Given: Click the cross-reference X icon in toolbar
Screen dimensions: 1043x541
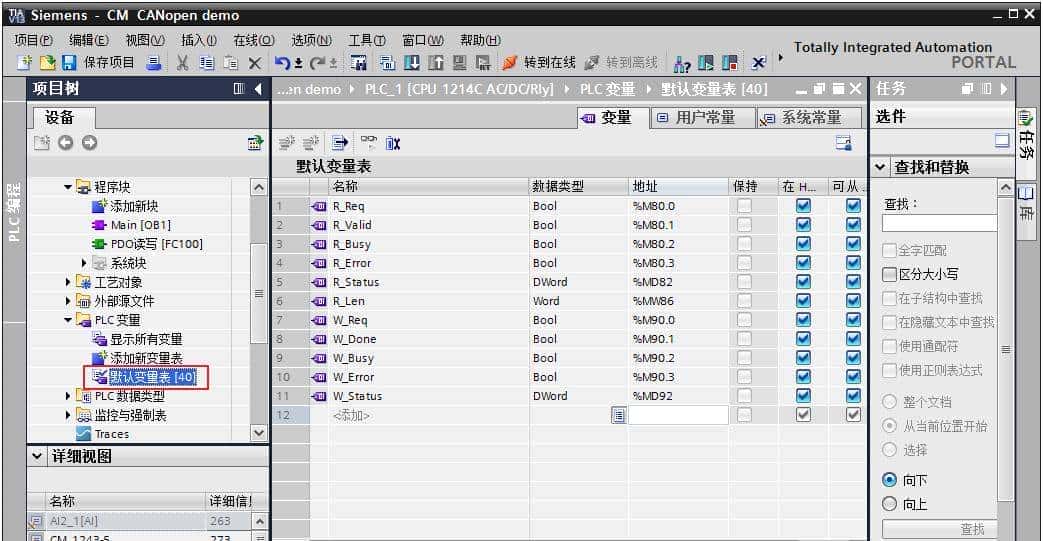Looking at the screenshot, I should point(758,63).
